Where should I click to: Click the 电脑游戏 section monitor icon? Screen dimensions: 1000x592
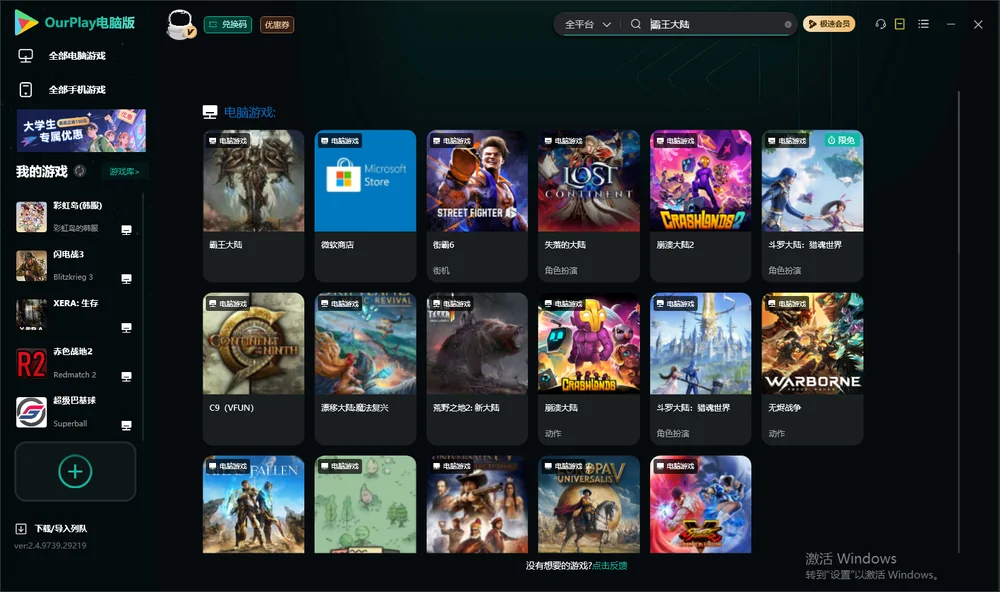click(x=210, y=112)
